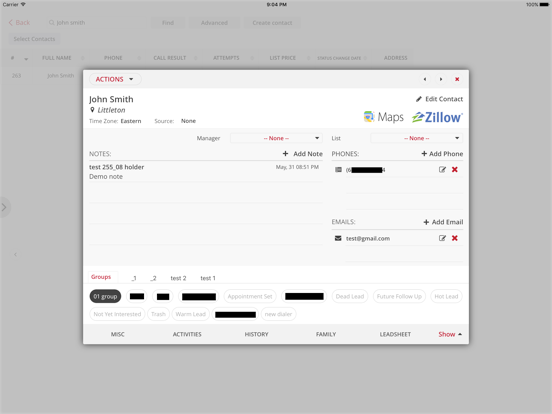The height and width of the screenshot is (414, 552).
Task: Click envelope icon beside test@gmail.com
Action: (338, 238)
